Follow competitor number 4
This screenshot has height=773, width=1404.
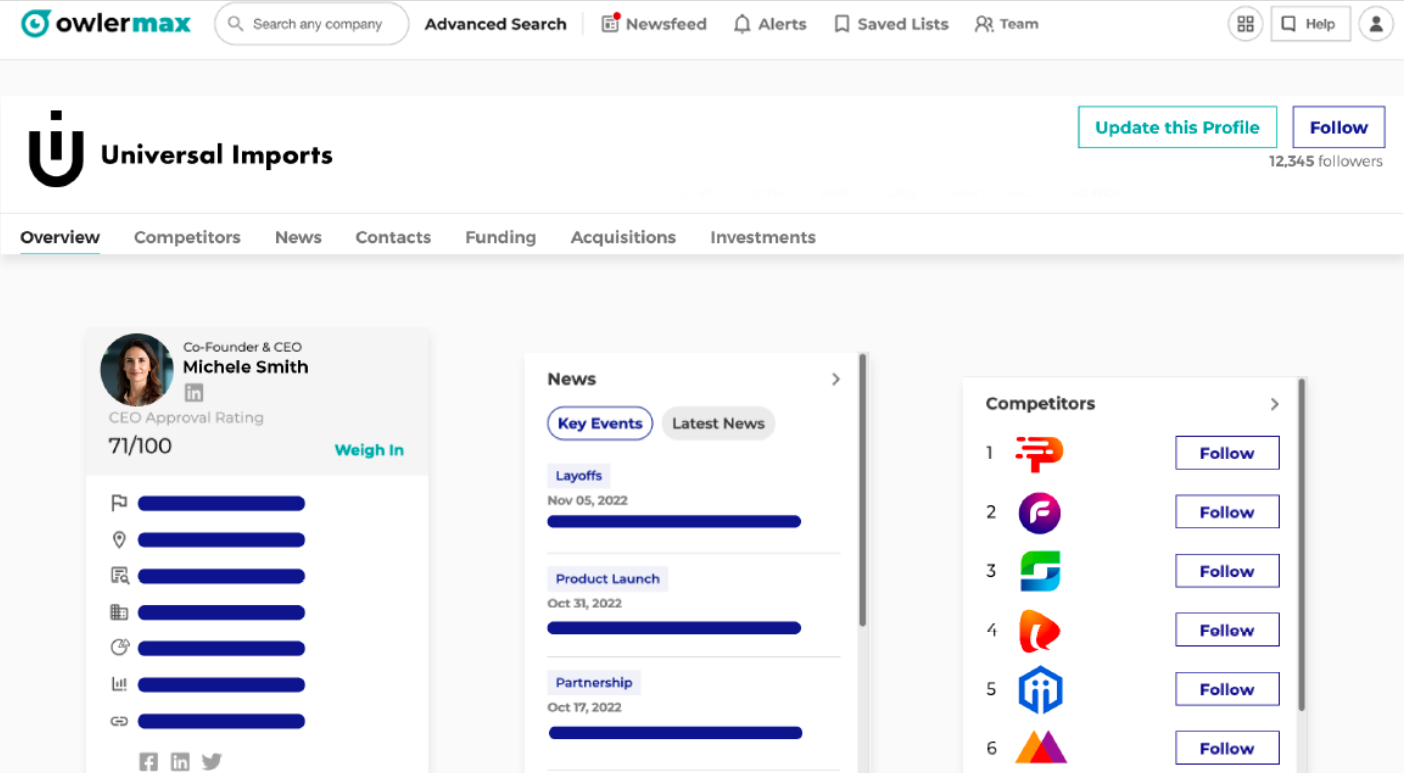(1227, 630)
